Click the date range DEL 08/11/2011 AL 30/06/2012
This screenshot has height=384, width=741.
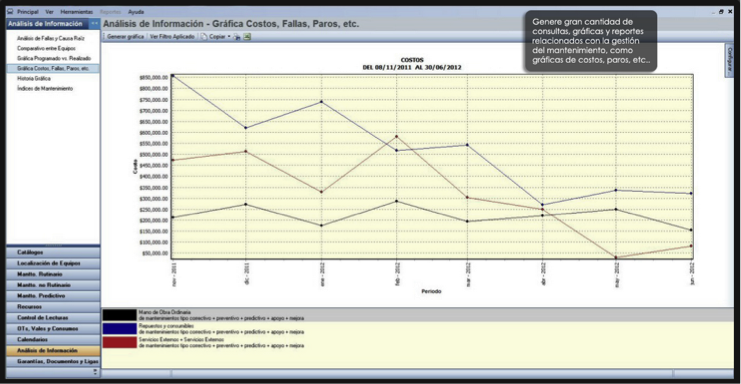click(x=412, y=67)
